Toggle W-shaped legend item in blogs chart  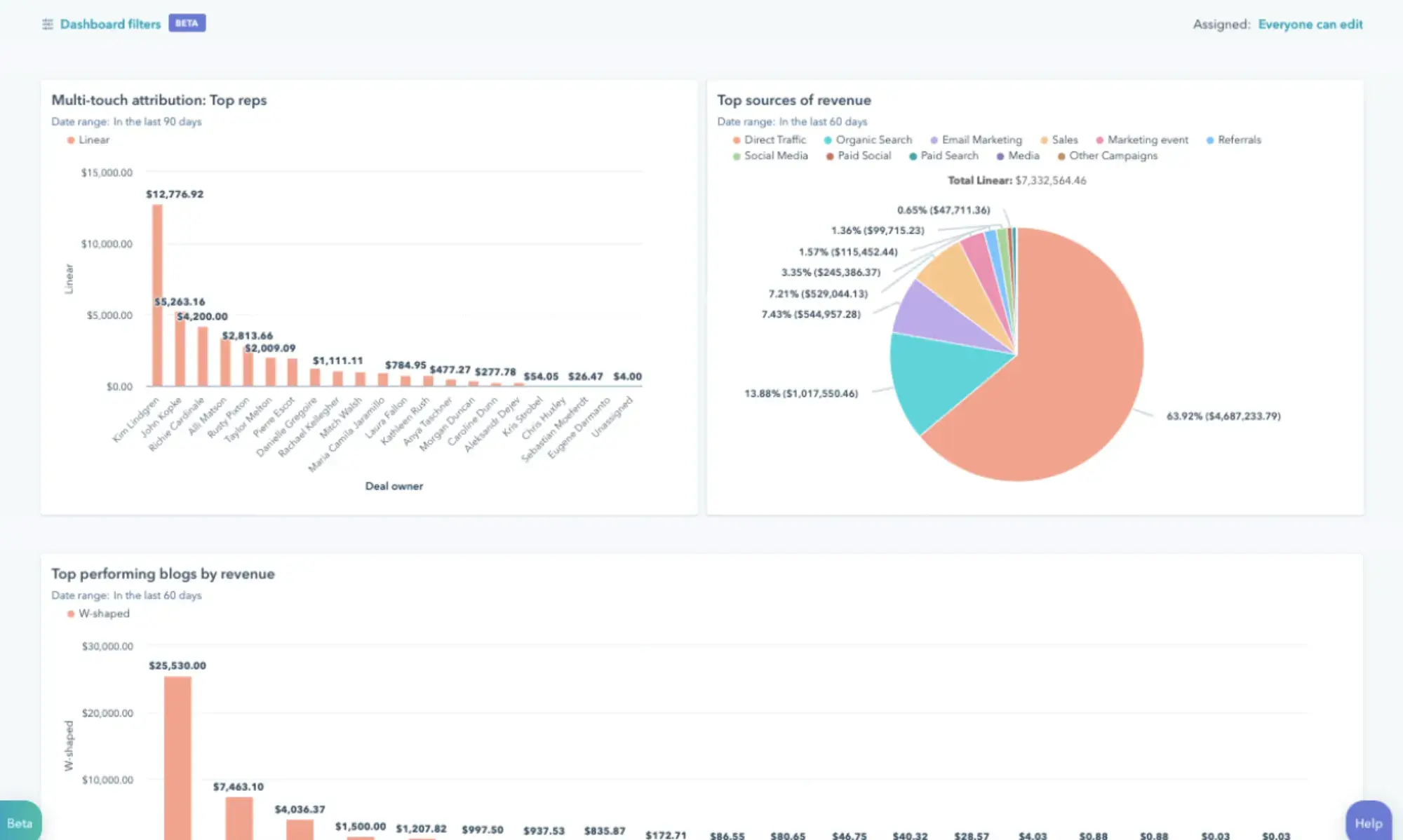tap(98, 614)
